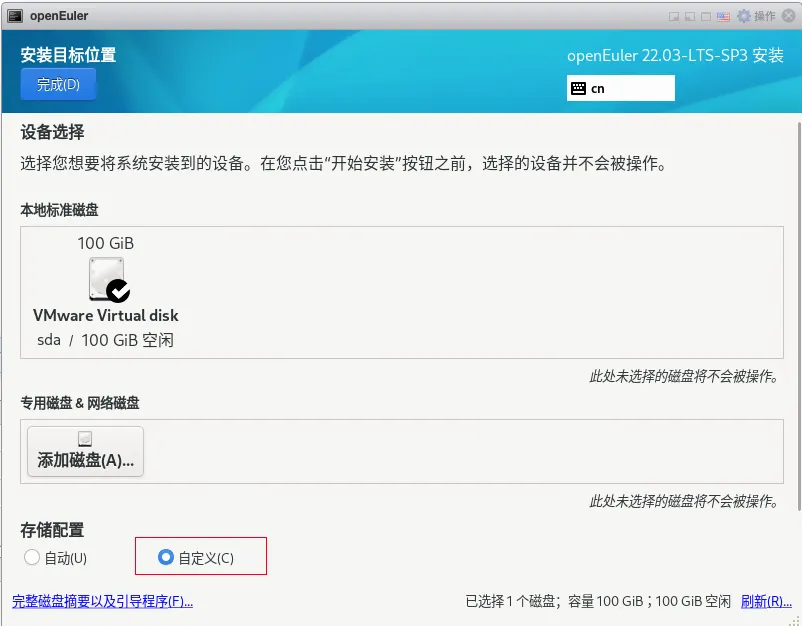
Task: Toggle disk selection checkmark on sda
Action: click(x=120, y=290)
